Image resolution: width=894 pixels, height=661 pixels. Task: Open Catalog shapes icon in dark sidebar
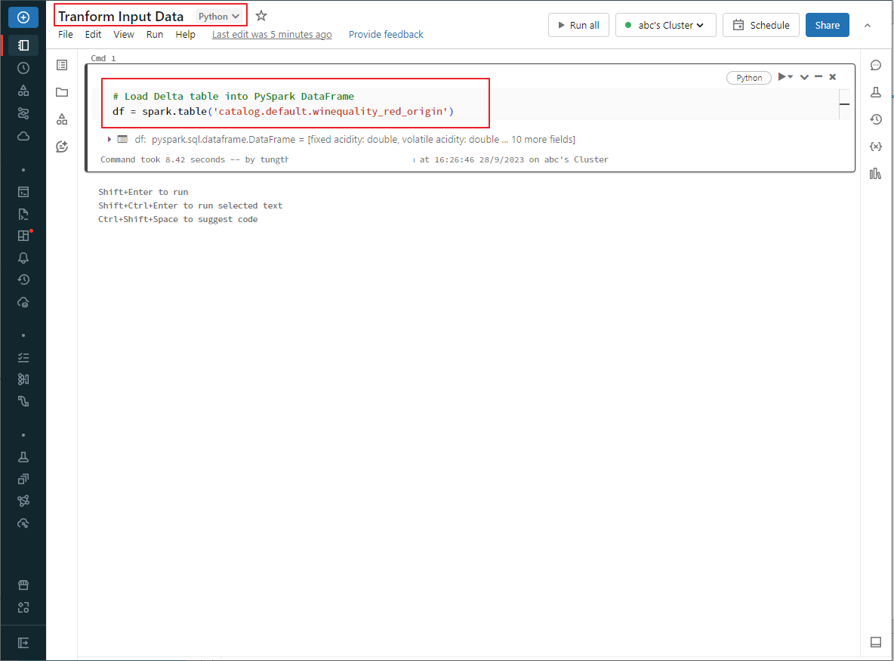point(23,91)
